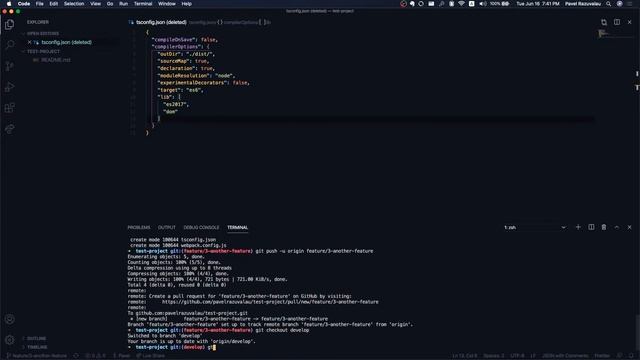640x360 pixels.
Task: Click the volume icon in the menu bar
Action: coord(482,4)
